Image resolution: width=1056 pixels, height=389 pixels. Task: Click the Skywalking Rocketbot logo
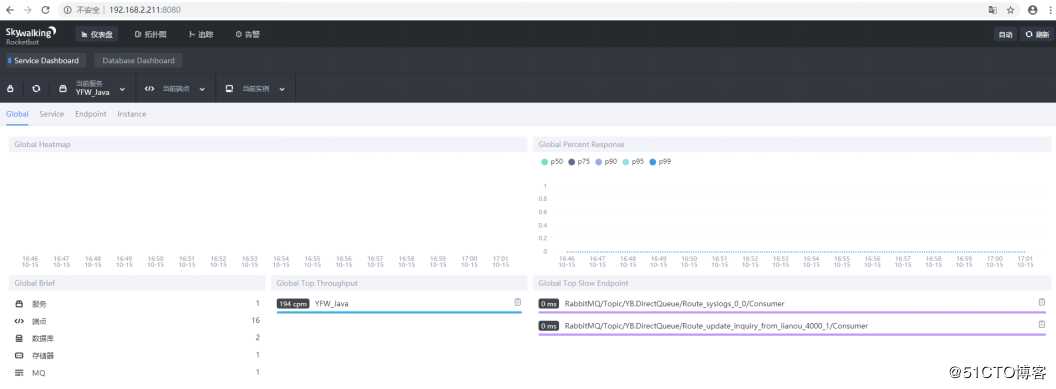pos(31,35)
